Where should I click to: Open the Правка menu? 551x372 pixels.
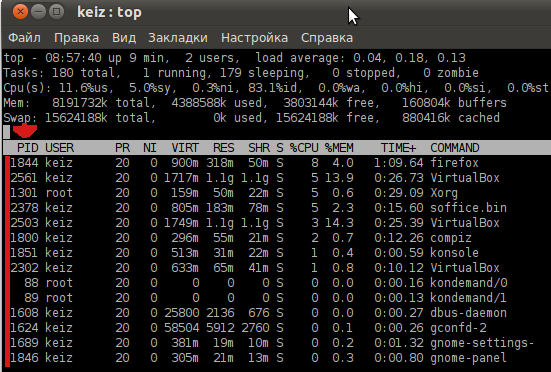(76, 38)
